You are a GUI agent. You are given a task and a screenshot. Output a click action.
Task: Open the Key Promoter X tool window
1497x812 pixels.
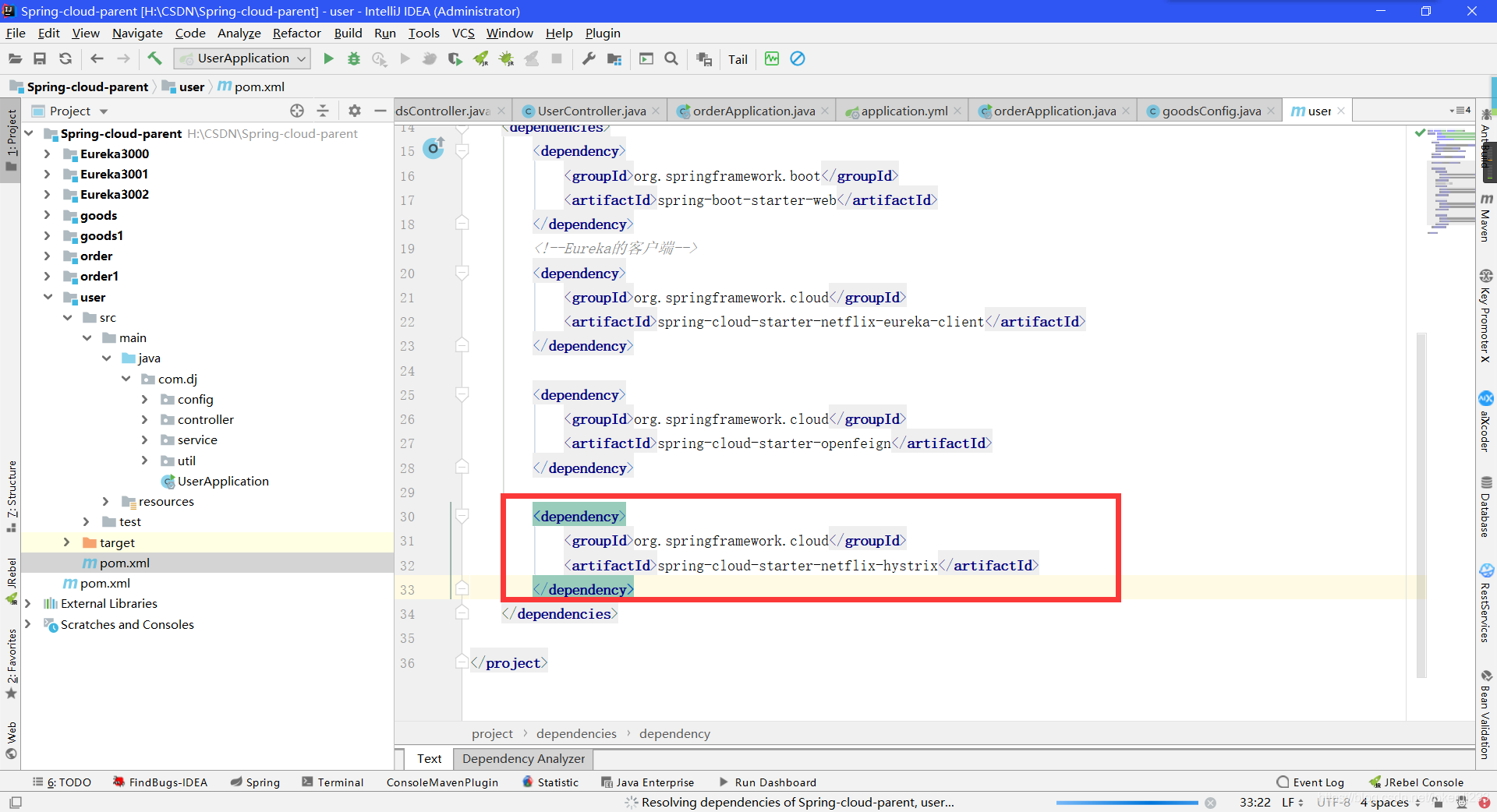[x=1486, y=316]
